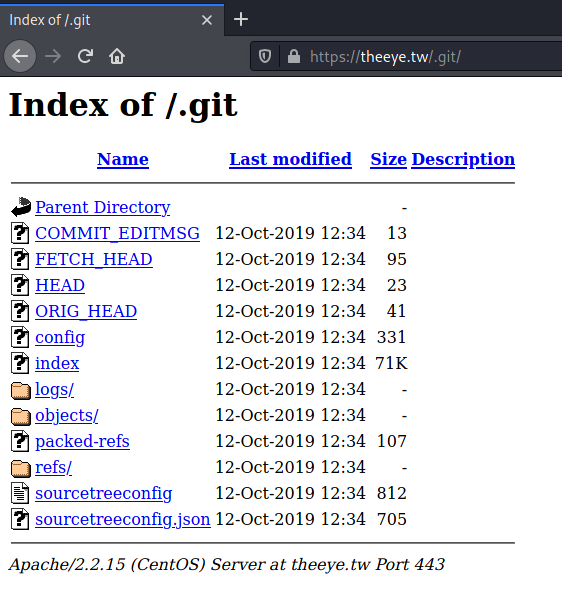Click the unknown-file icon beside COMMIT_EDITMSG

[x=20, y=233]
